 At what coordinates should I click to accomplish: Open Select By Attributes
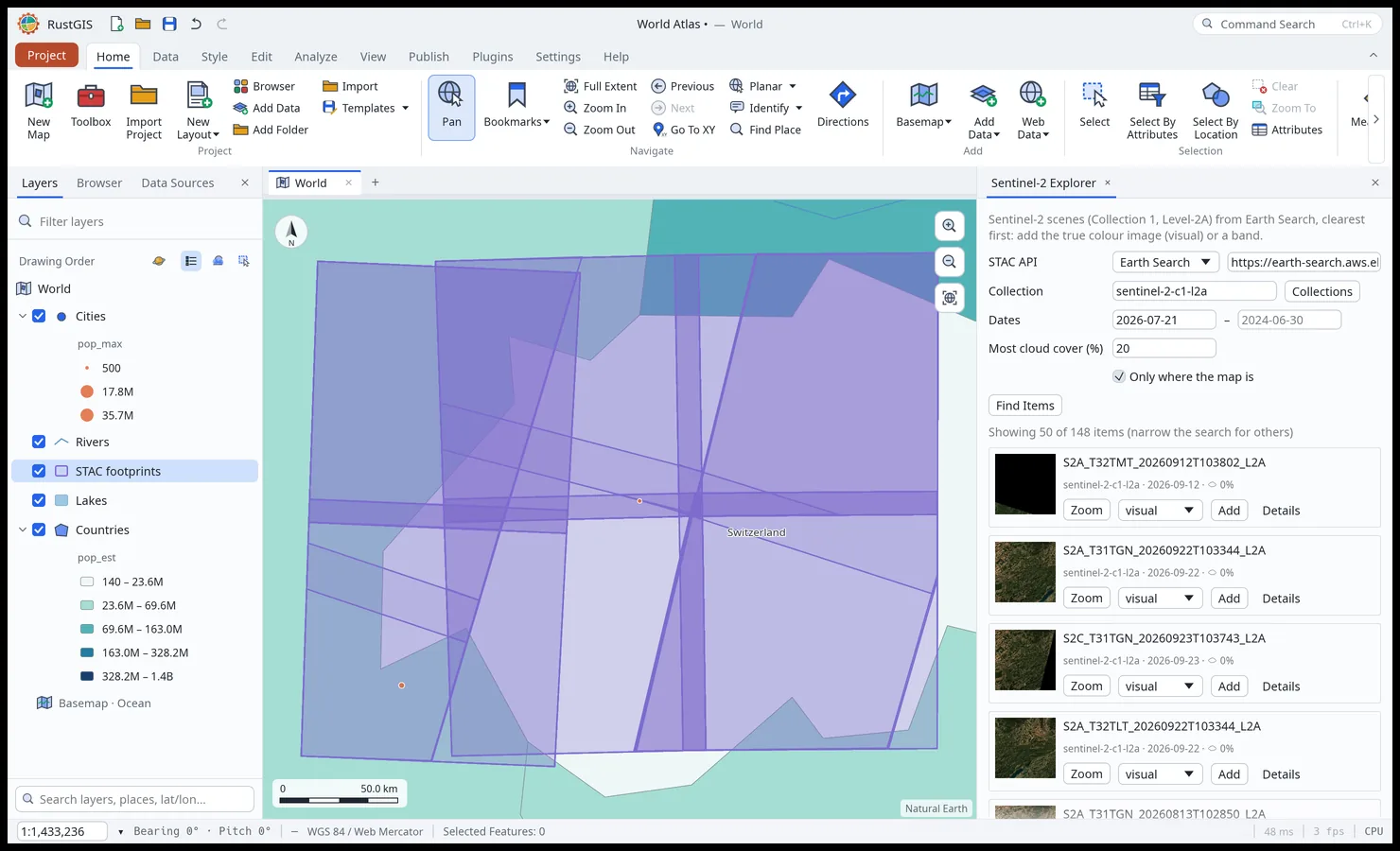[1152, 111]
